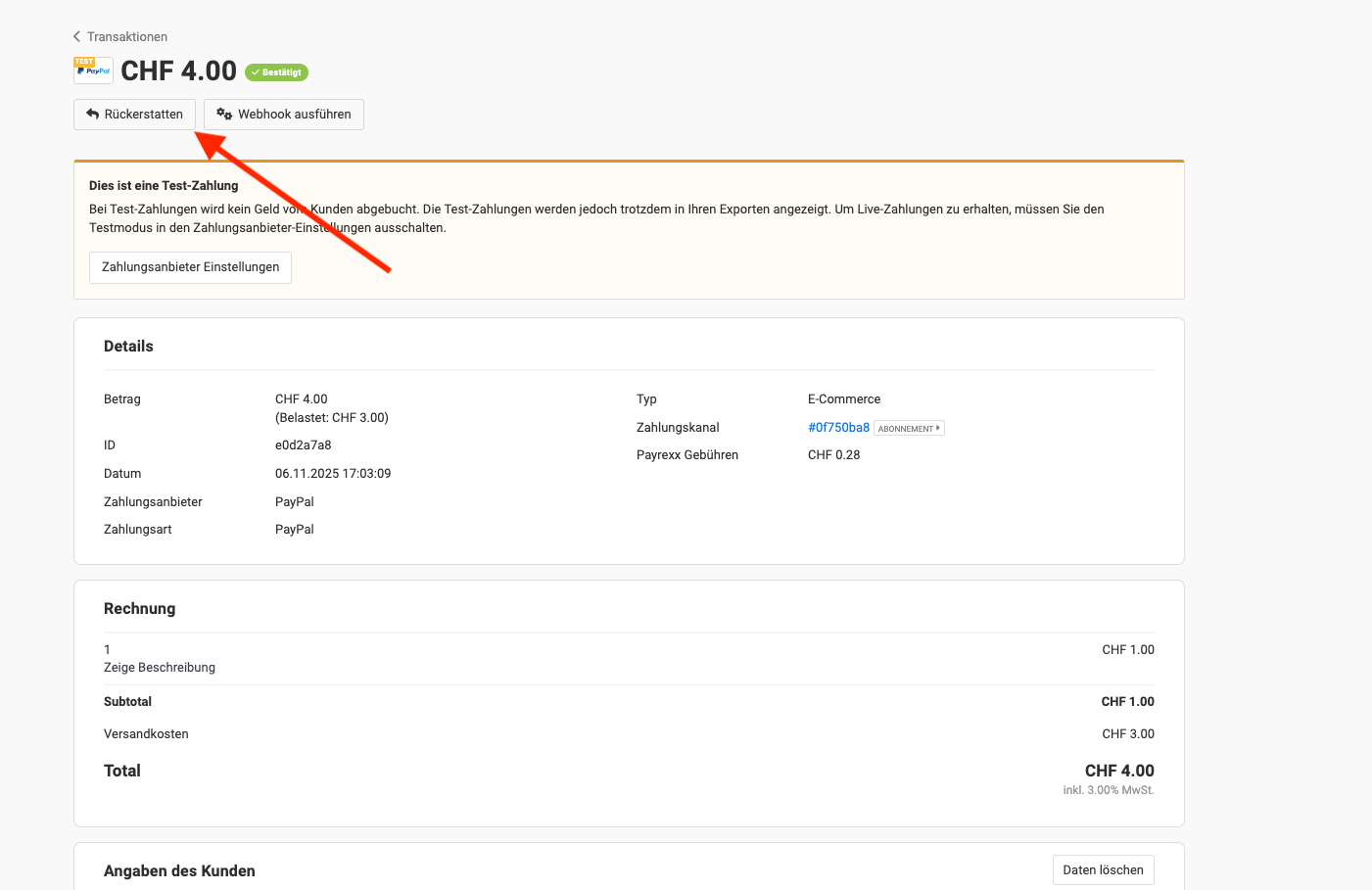1372x890 pixels.
Task: Expand Zeige Beschreibung in the invoice
Action: (160, 668)
